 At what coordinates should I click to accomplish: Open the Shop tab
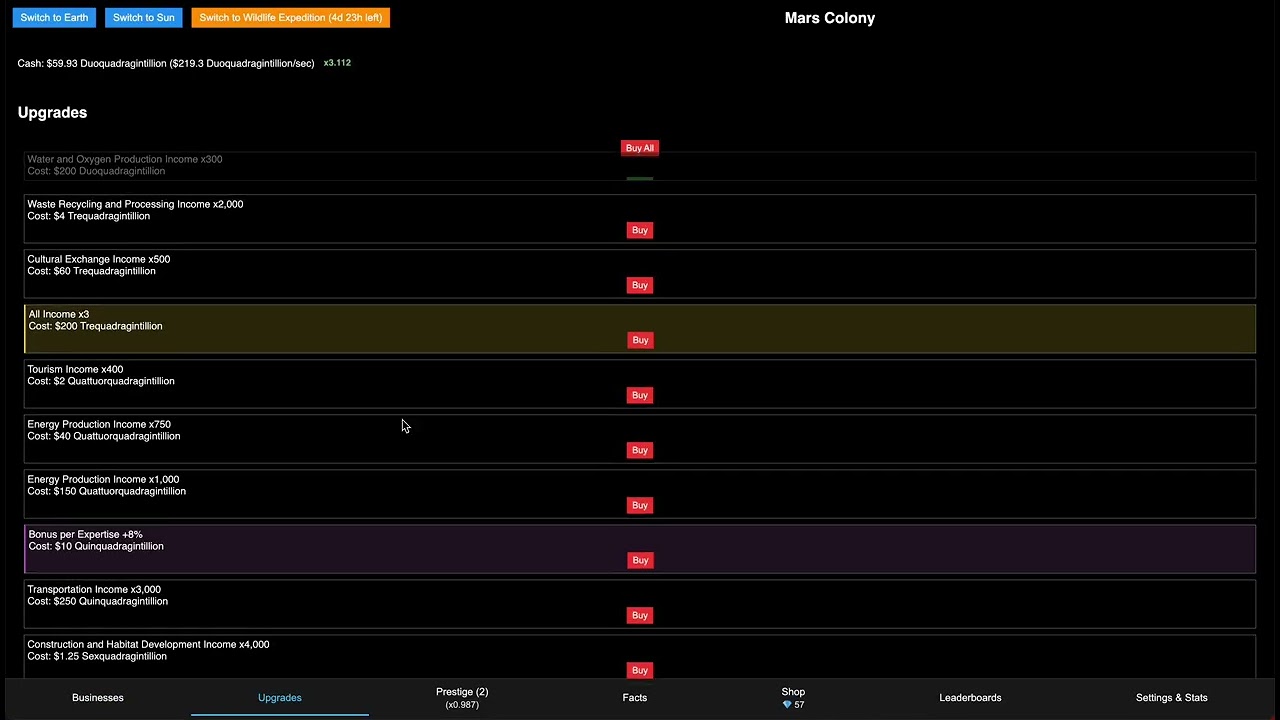point(793,697)
